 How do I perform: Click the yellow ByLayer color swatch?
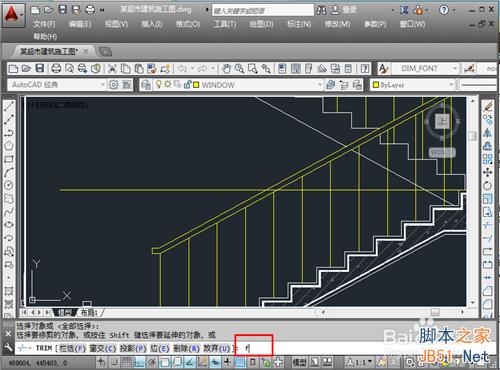click(376, 85)
